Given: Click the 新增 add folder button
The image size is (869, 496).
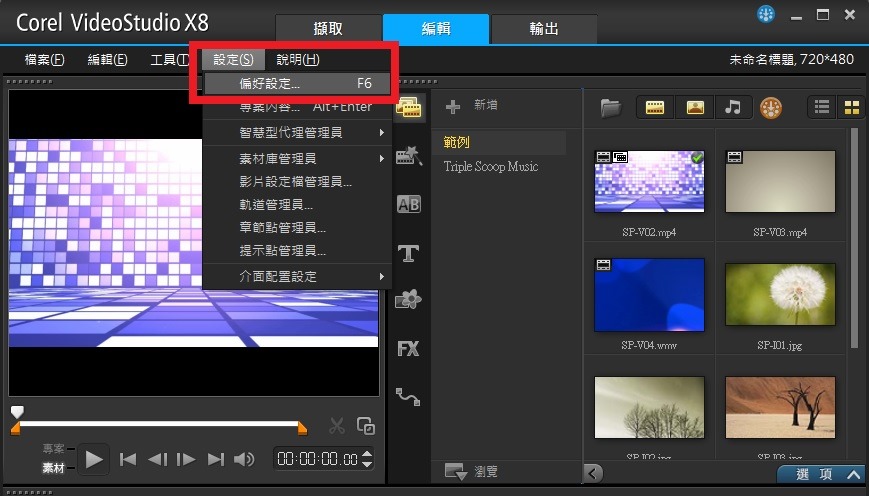Looking at the screenshot, I should click(x=472, y=106).
